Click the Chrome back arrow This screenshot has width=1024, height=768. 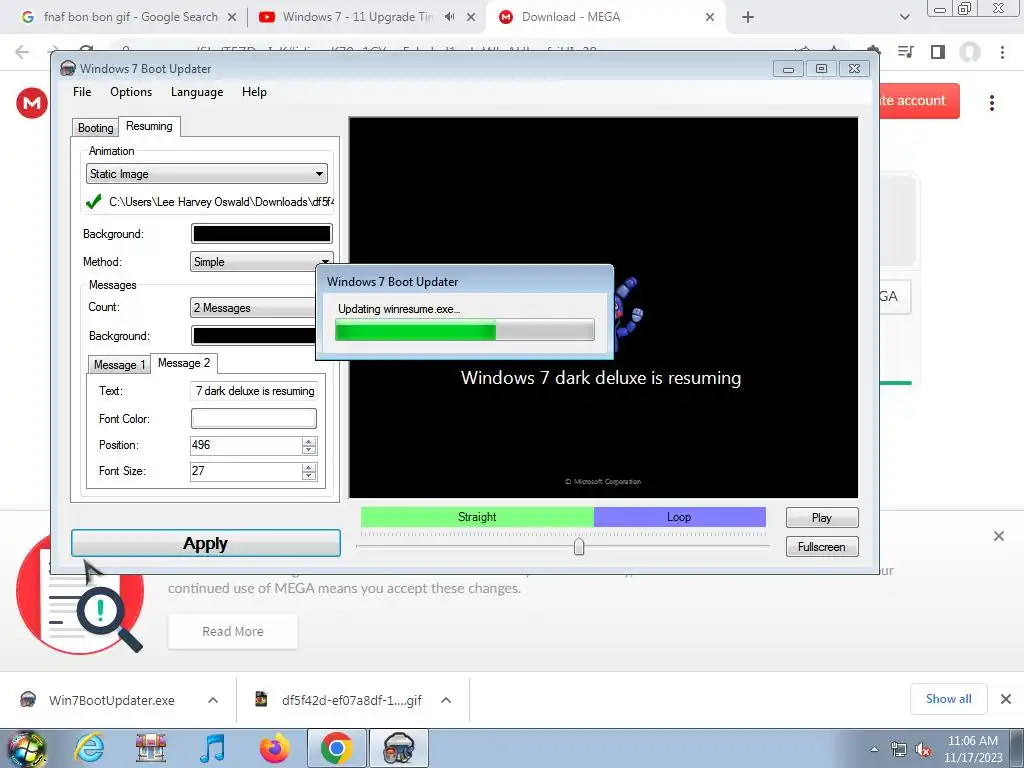coord(22,52)
